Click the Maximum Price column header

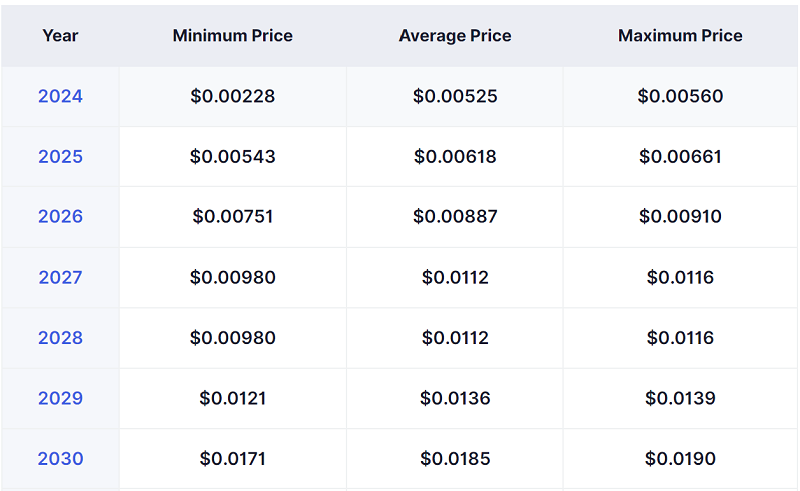[x=680, y=36]
